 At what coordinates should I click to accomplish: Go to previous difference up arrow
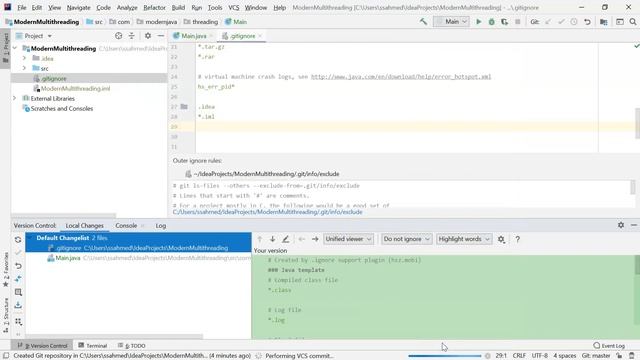point(260,239)
